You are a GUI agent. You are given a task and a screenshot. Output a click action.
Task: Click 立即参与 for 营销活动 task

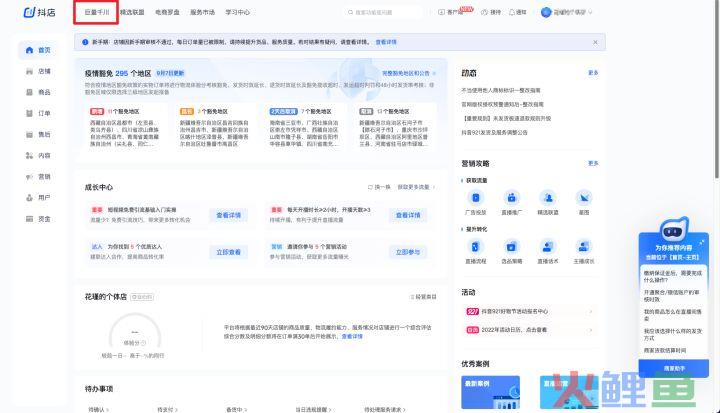(x=408, y=252)
